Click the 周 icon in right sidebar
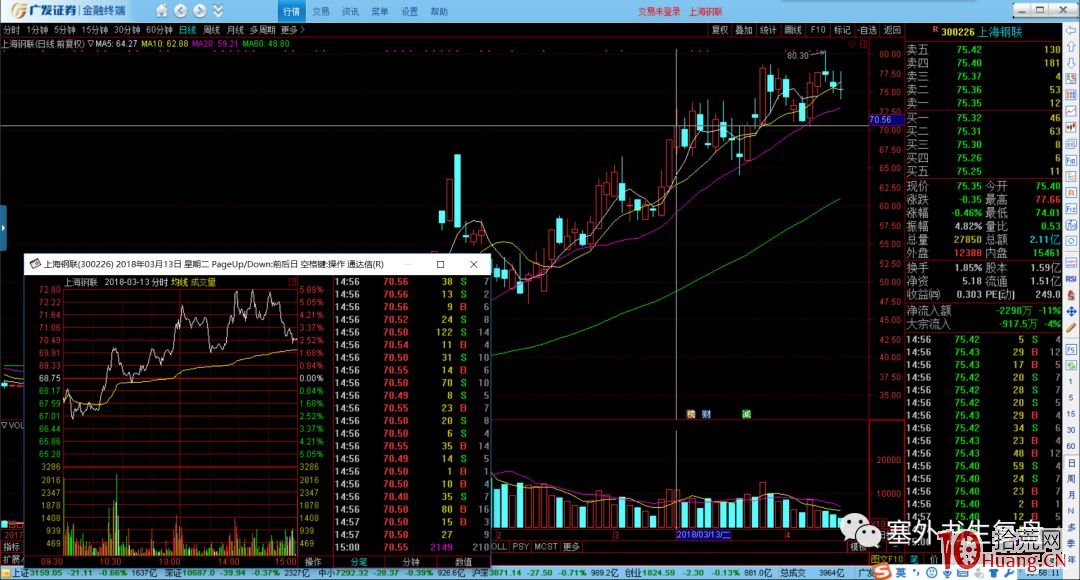Screen dimensions: 1080x580 (1071, 479)
